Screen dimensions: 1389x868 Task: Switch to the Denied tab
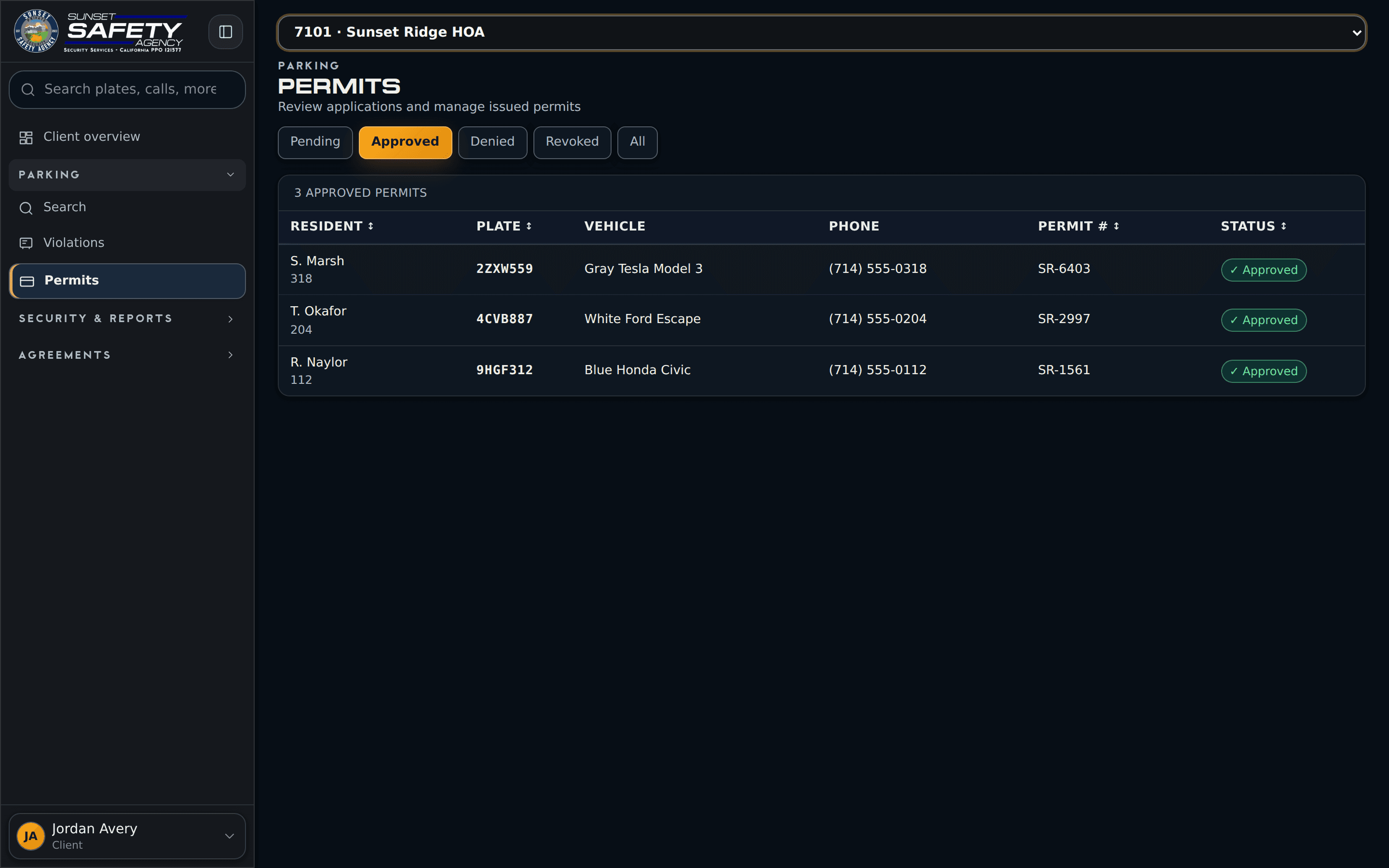492,142
